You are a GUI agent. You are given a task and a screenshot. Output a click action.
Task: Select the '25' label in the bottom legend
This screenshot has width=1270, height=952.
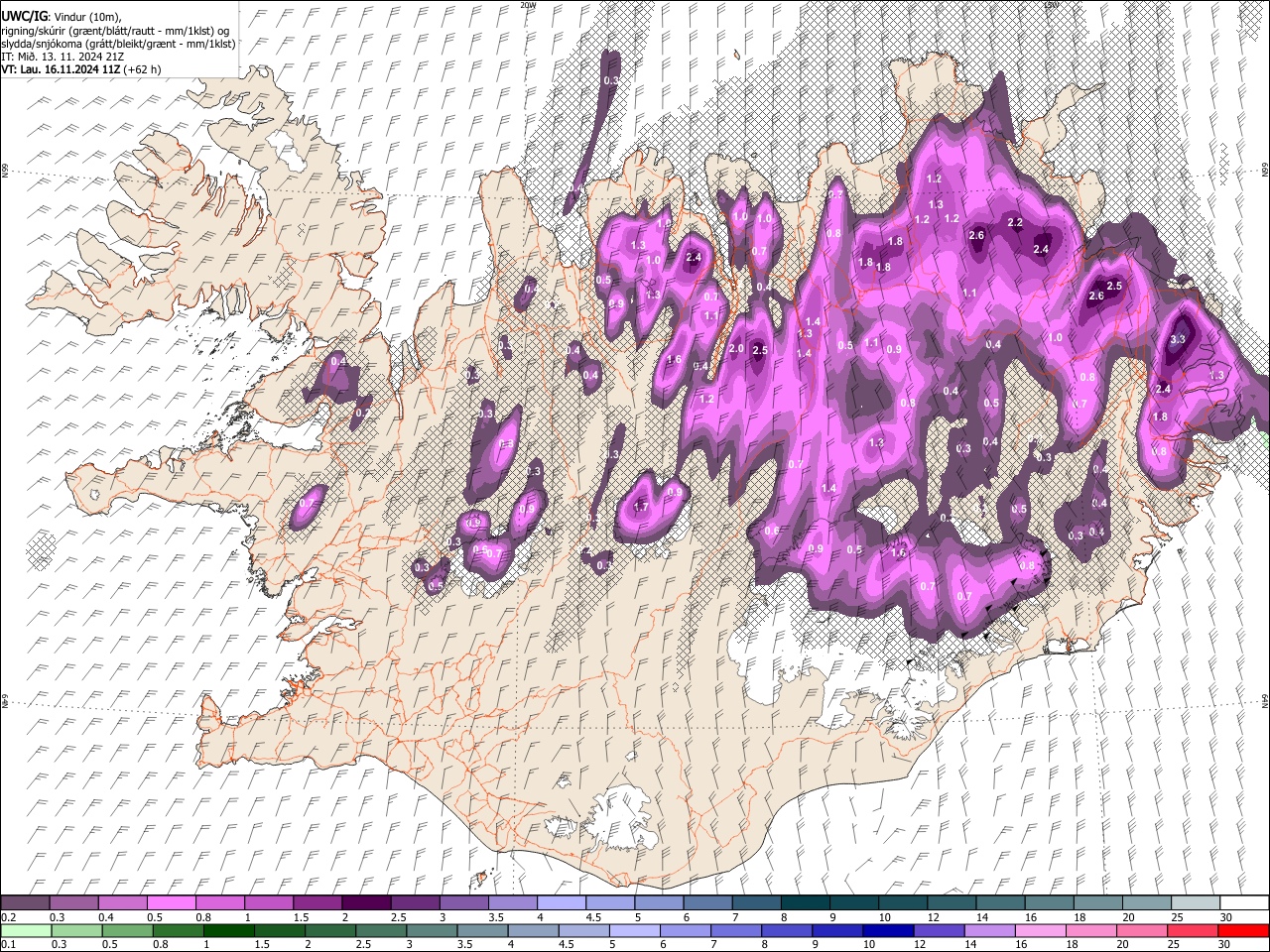click(x=1174, y=945)
